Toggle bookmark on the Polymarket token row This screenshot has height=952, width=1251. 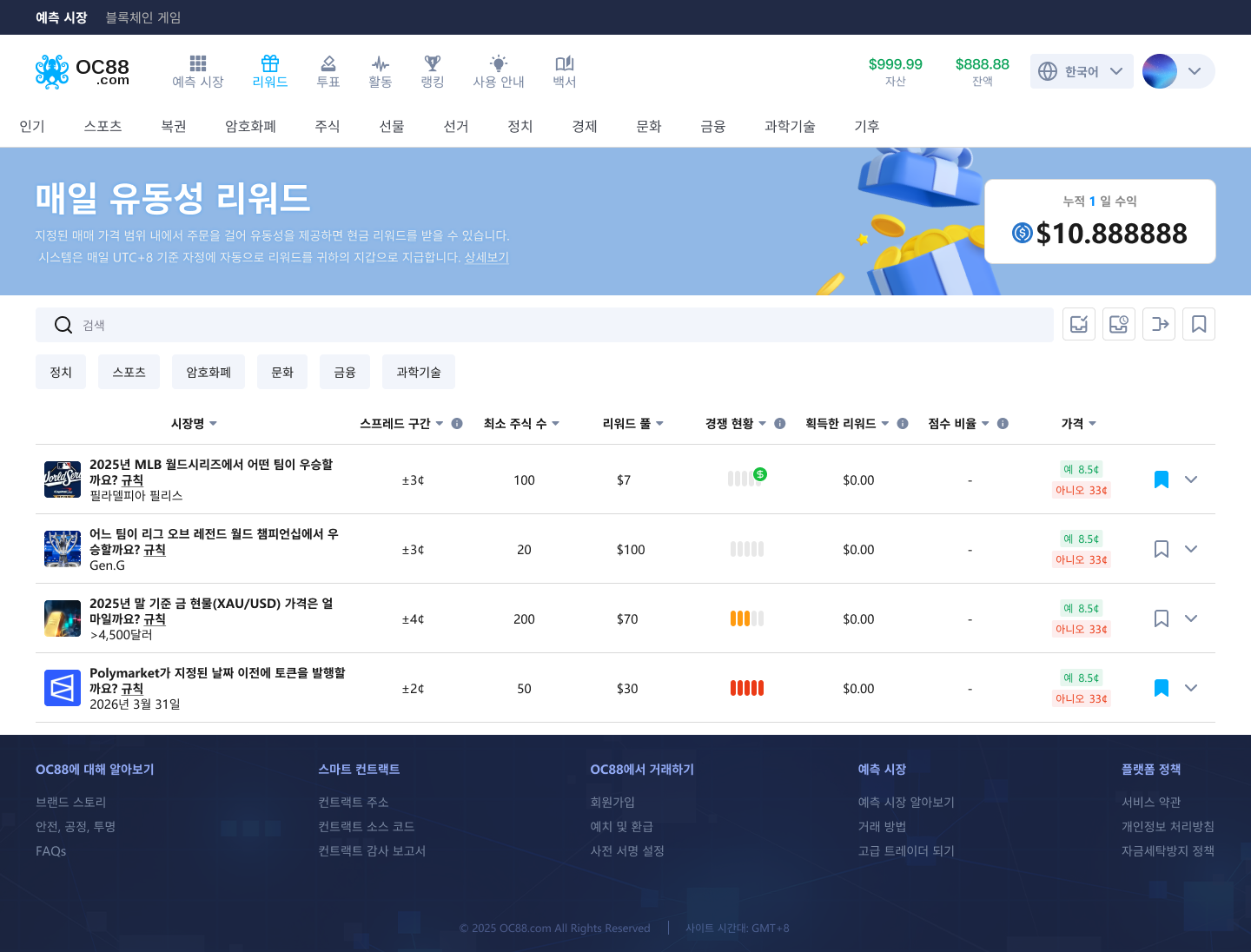coord(1161,688)
